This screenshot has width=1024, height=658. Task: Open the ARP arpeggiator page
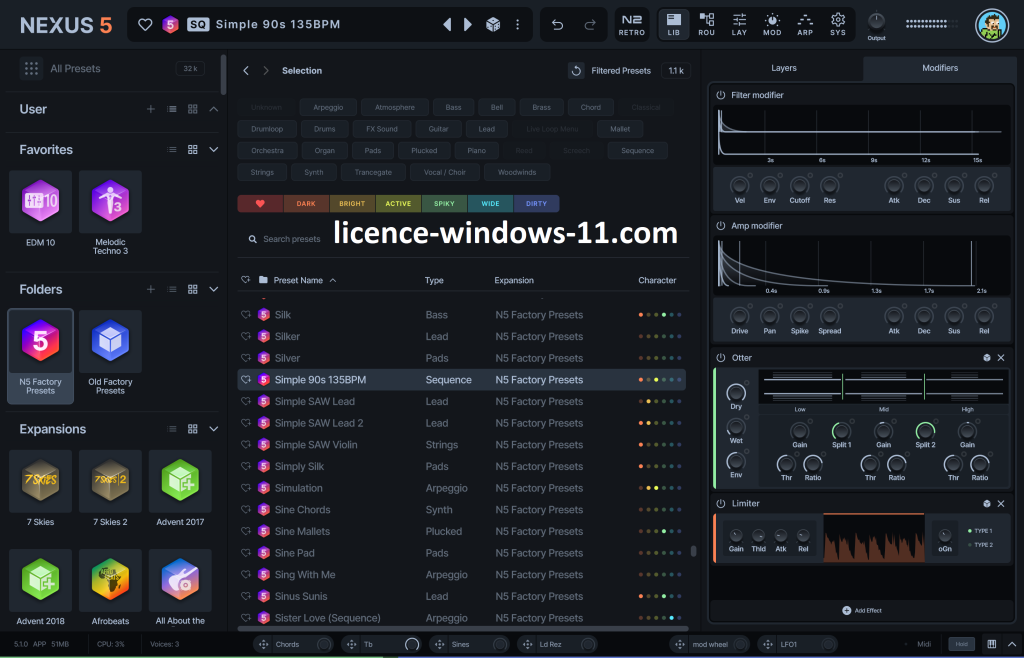[805, 24]
